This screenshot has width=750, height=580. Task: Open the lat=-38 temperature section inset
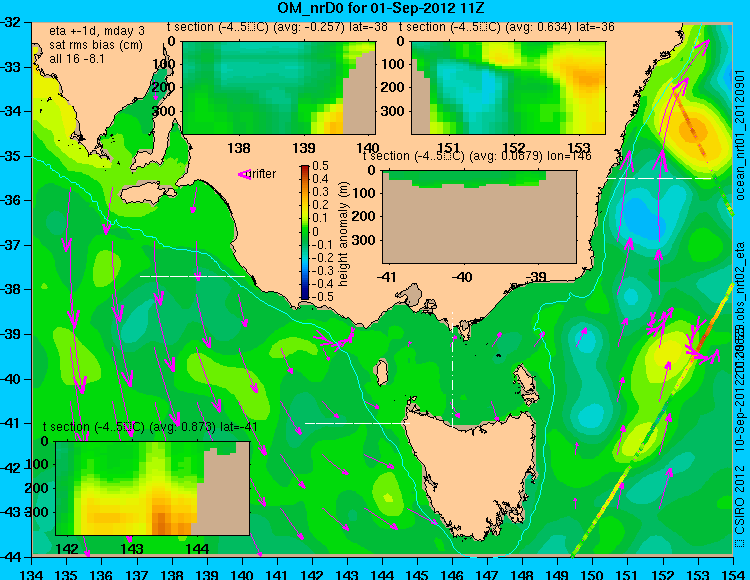coord(279,88)
